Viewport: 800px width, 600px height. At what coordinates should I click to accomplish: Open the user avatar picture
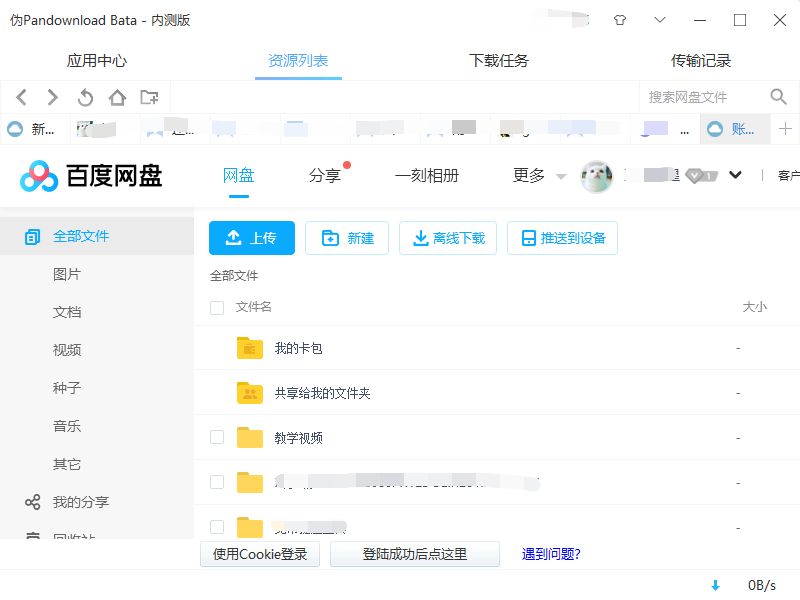pyautogui.click(x=596, y=176)
